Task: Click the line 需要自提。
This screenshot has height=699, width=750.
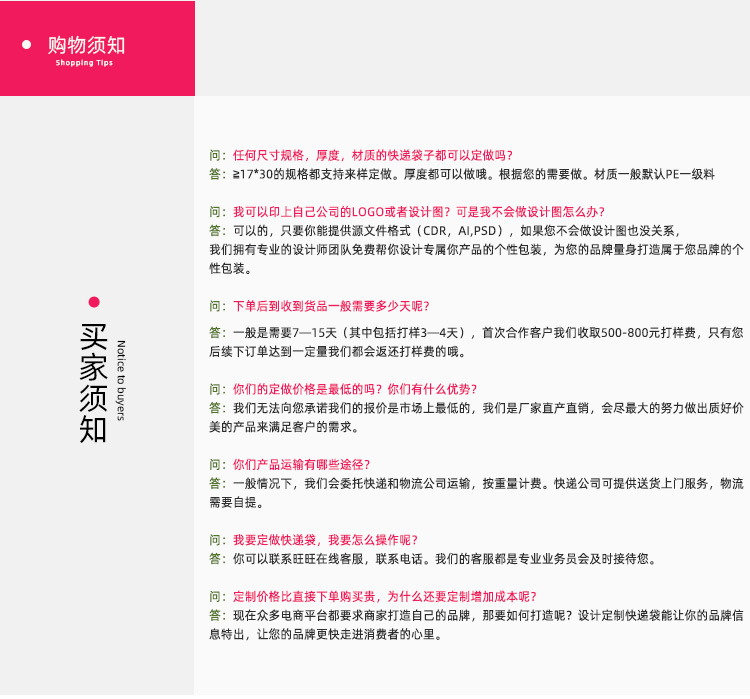Action: pos(236,502)
